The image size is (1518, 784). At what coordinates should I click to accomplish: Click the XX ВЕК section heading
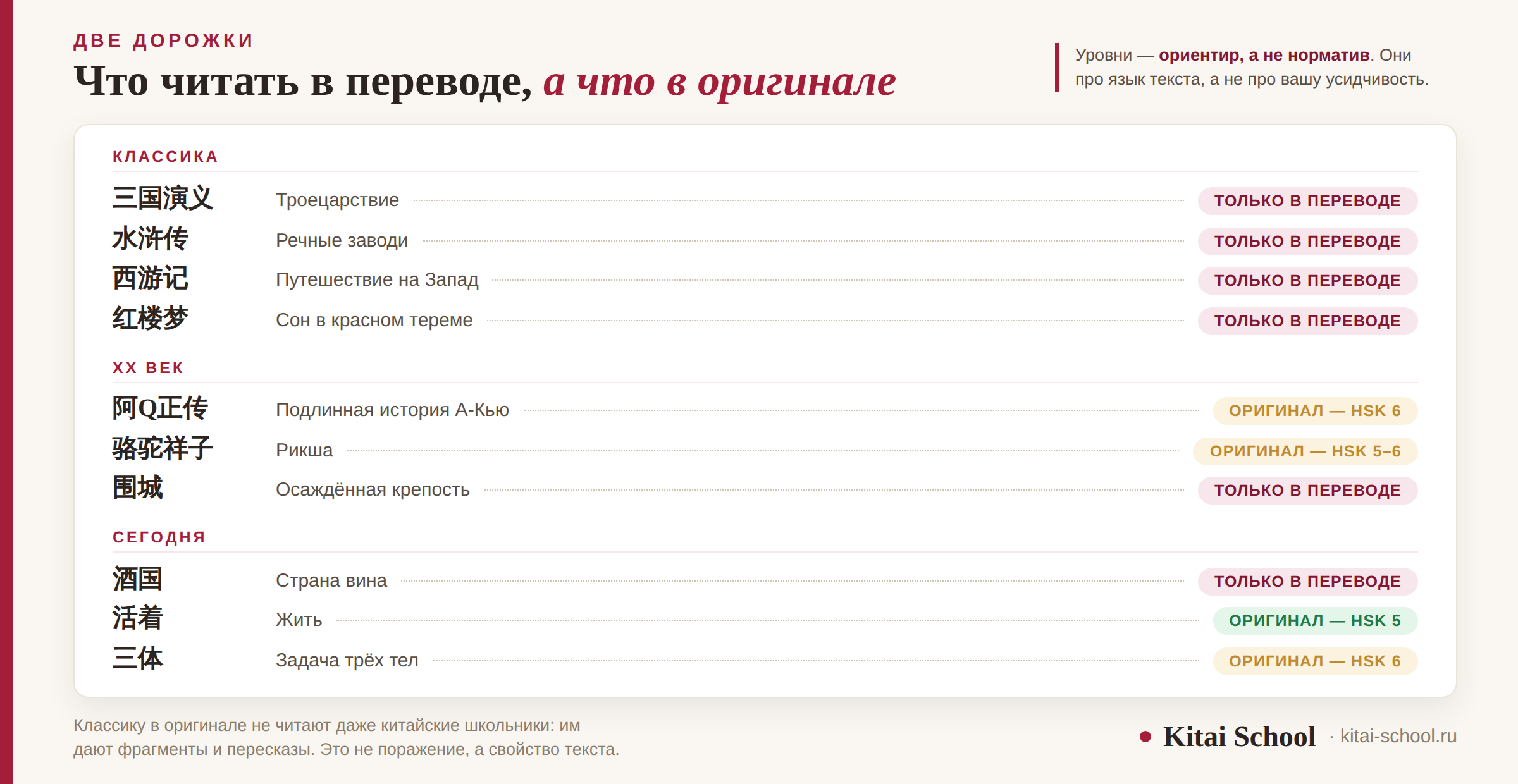(148, 368)
